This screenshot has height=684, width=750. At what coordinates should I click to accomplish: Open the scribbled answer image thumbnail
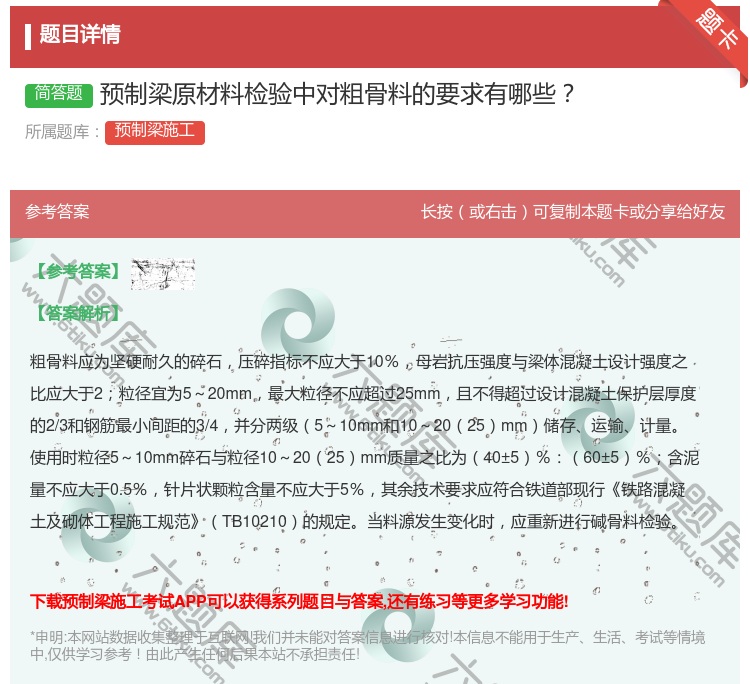coord(163,274)
